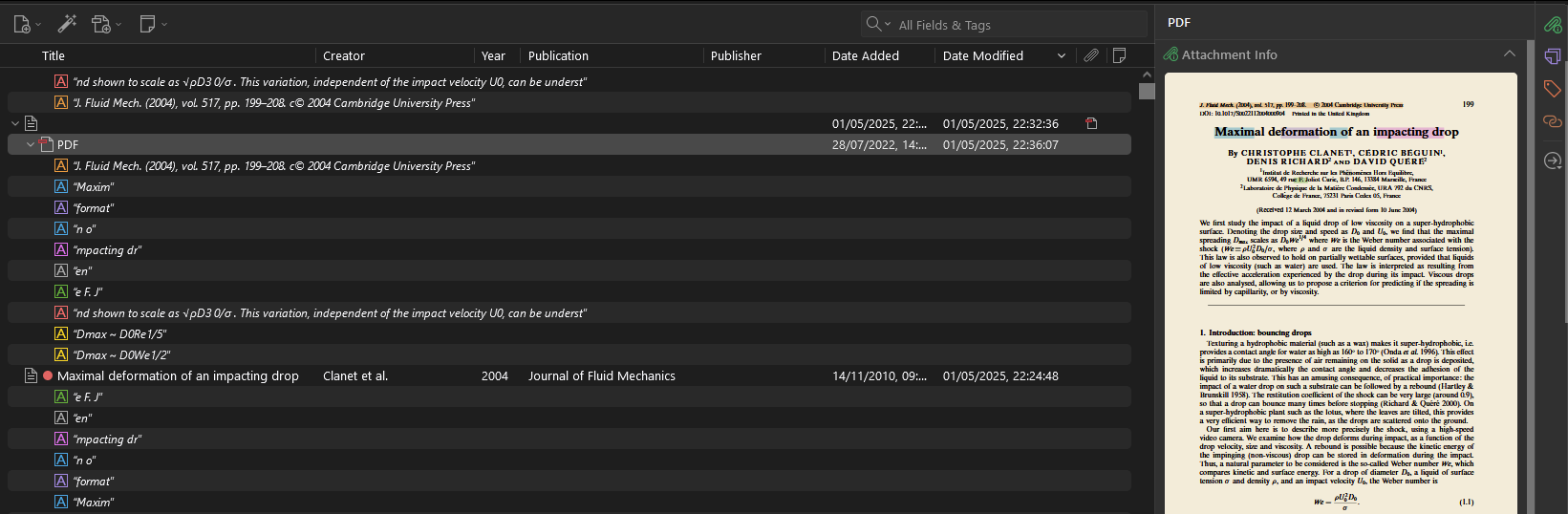Image resolution: width=1568 pixels, height=514 pixels.
Task: Collapse the Attachment Info section chevron
Action: [x=1509, y=54]
